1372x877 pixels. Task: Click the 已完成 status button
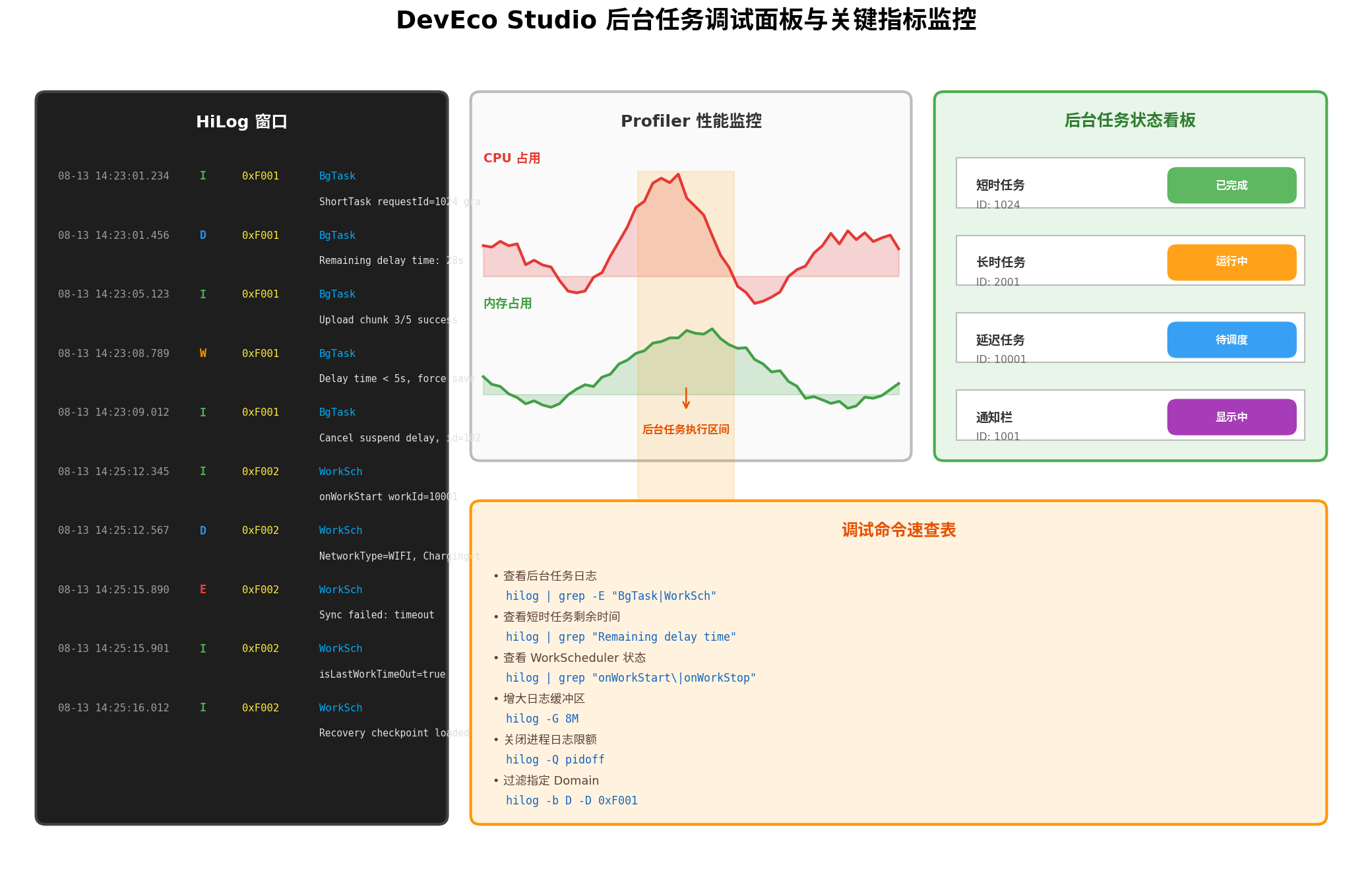1232,185
